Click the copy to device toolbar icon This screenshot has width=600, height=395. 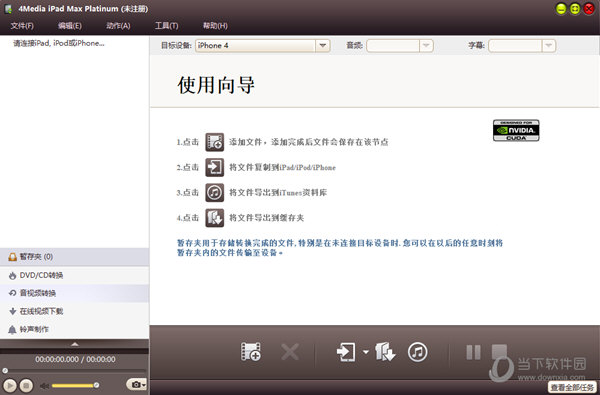pyautogui.click(x=346, y=352)
